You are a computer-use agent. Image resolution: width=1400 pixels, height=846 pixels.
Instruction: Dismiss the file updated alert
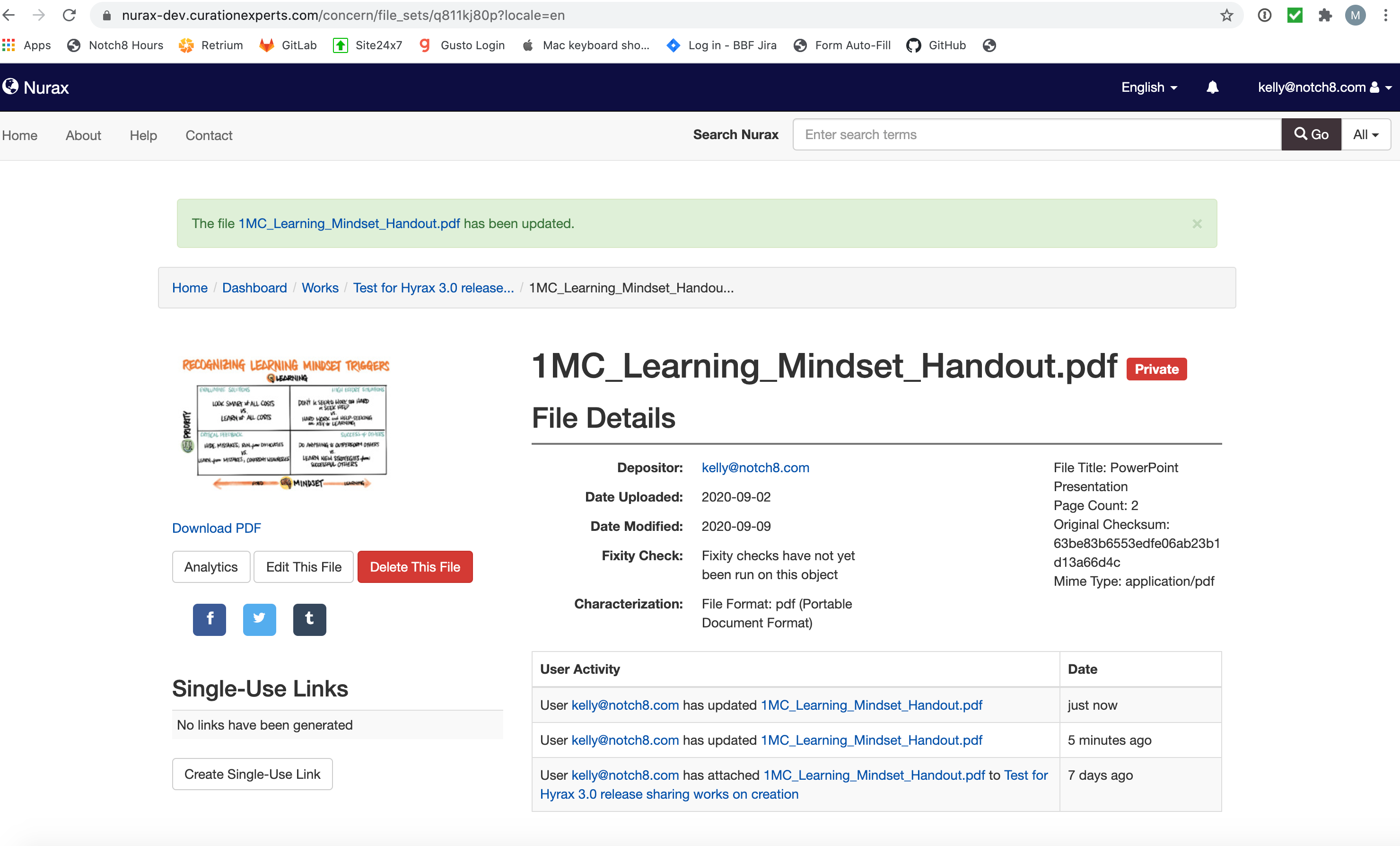pyautogui.click(x=1197, y=224)
